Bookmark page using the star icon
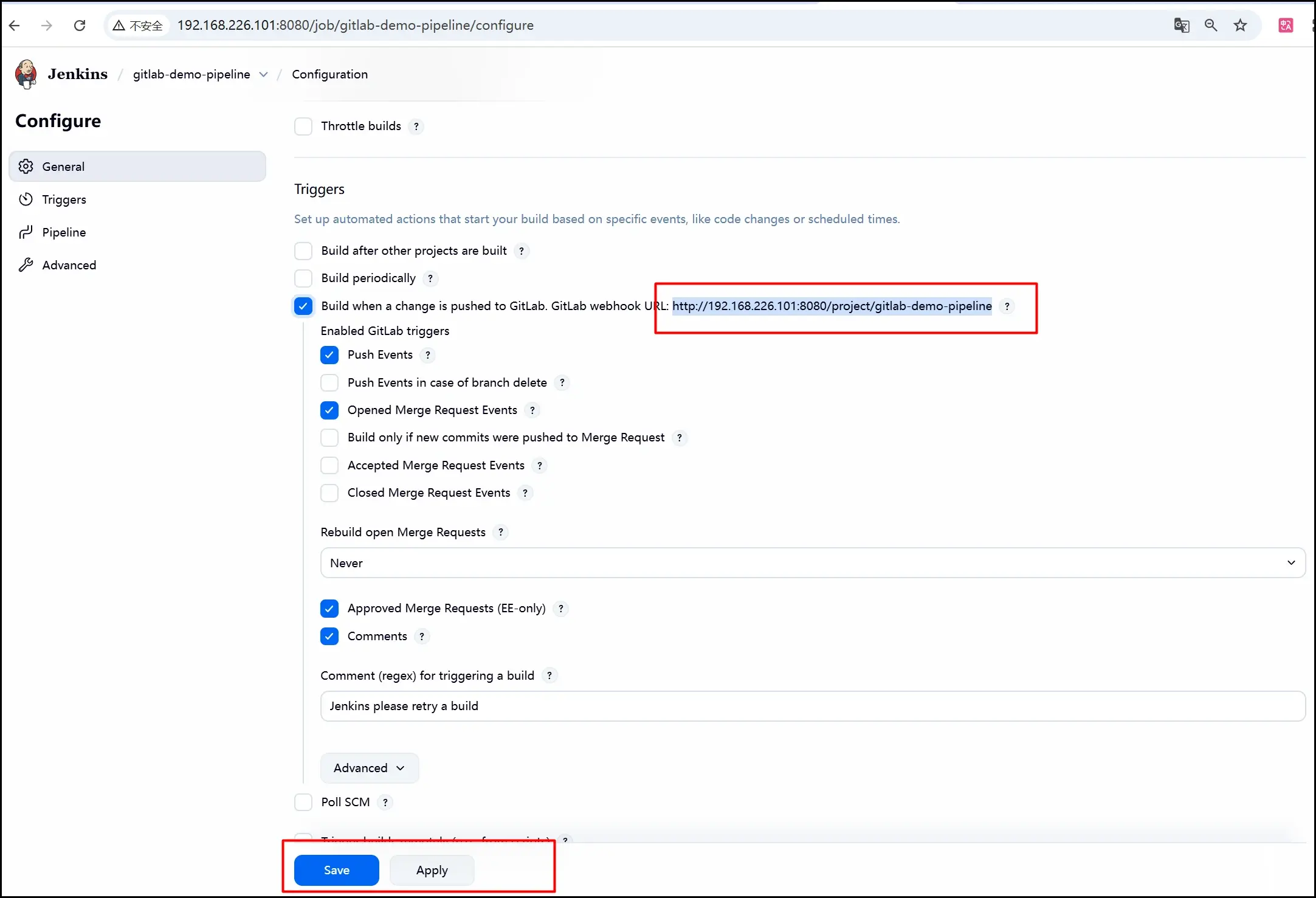This screenshot has height=898, width=1316. tap(1240, 26)
